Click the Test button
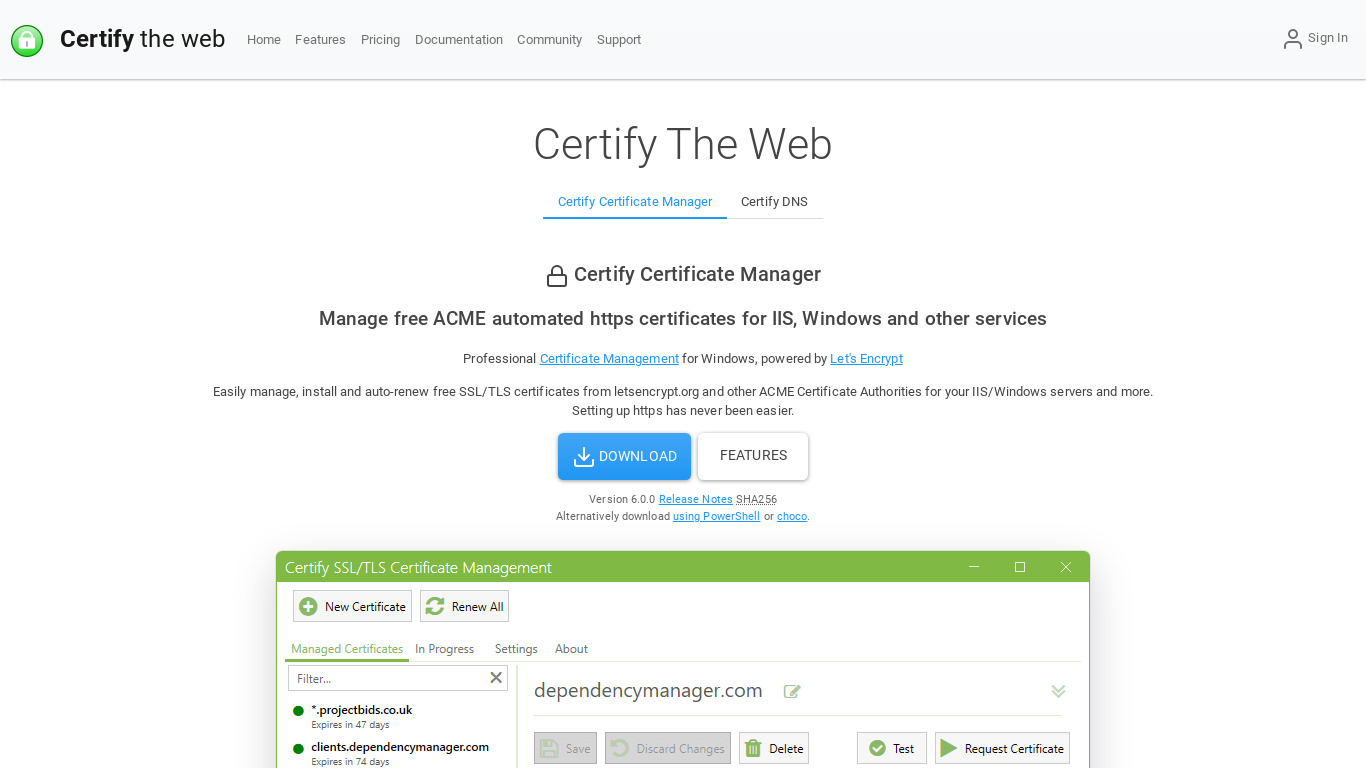Screen dimensions: 1366x768 pyautogui.click(x=892, y=748)
